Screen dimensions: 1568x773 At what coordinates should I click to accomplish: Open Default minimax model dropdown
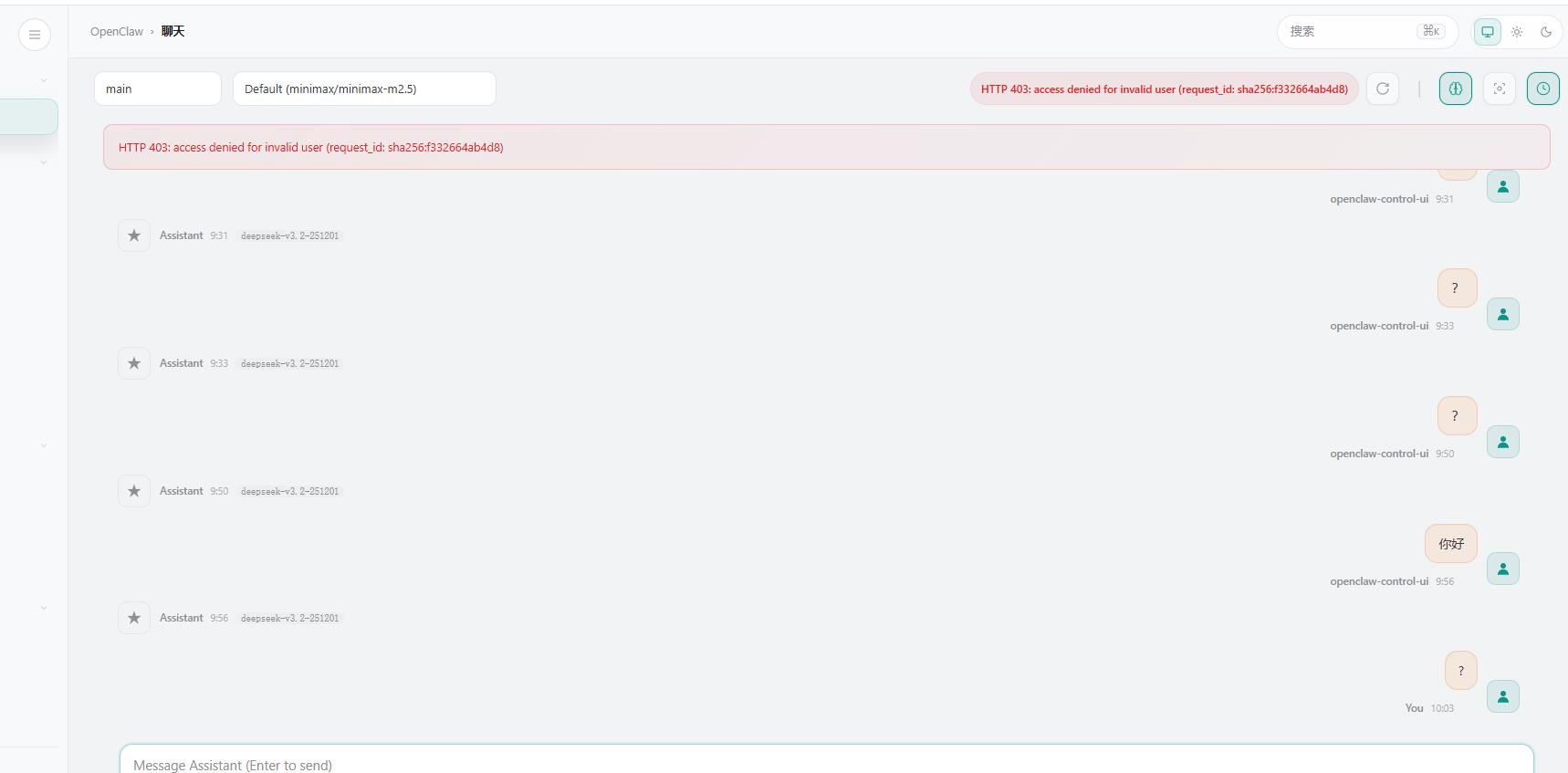[364, 89]
